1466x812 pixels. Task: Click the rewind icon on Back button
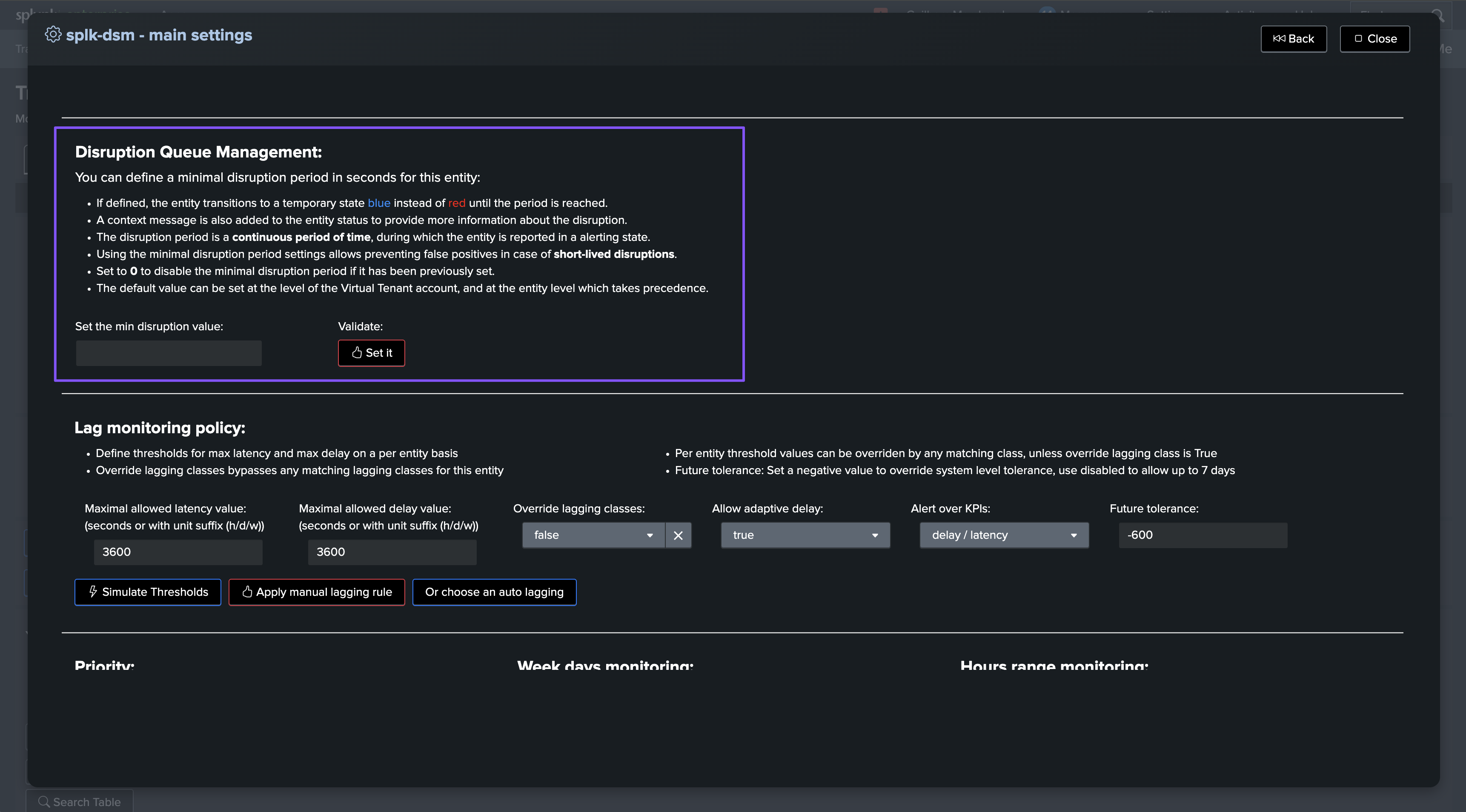[x=1279, y=39]
